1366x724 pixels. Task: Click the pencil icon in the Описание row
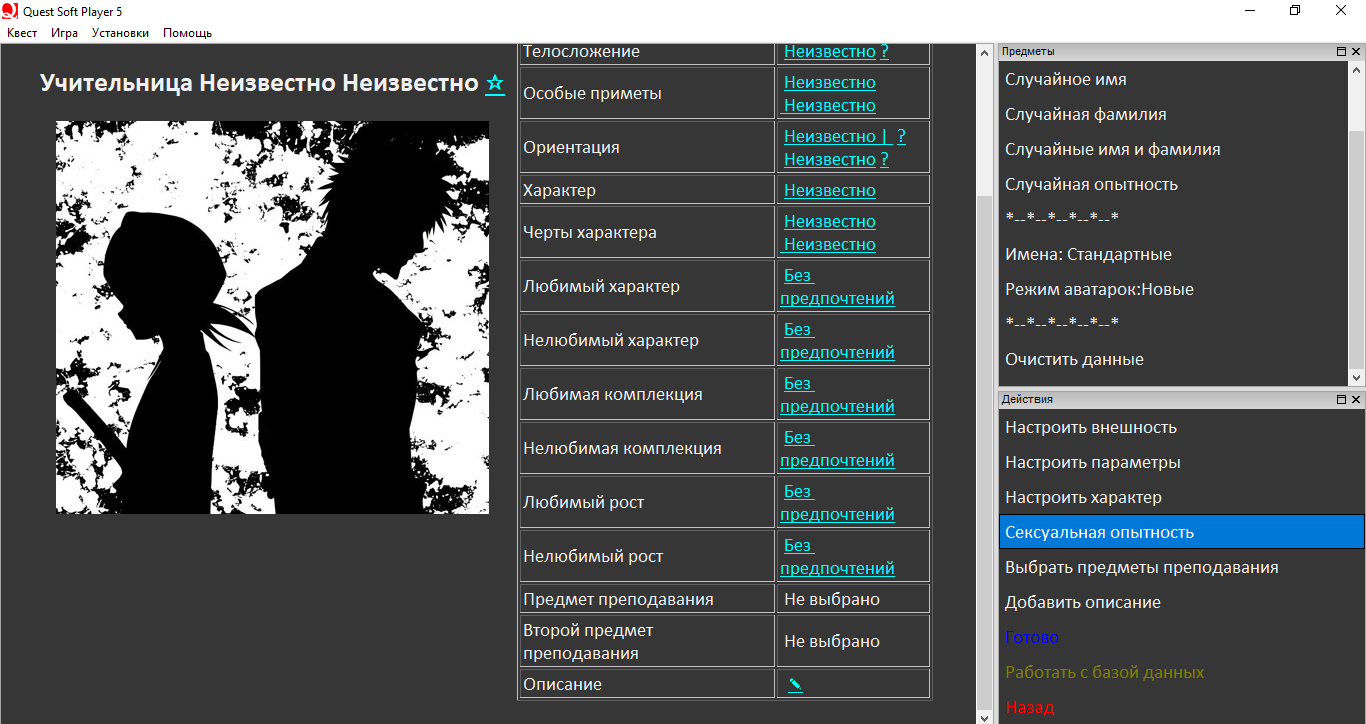tap(795, 685)
